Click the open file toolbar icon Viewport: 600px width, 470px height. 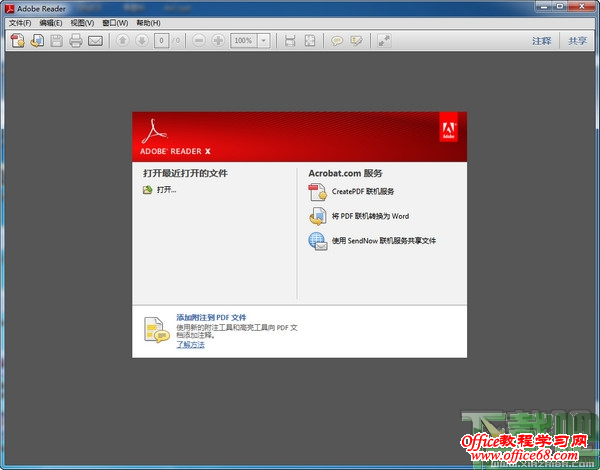37,41
